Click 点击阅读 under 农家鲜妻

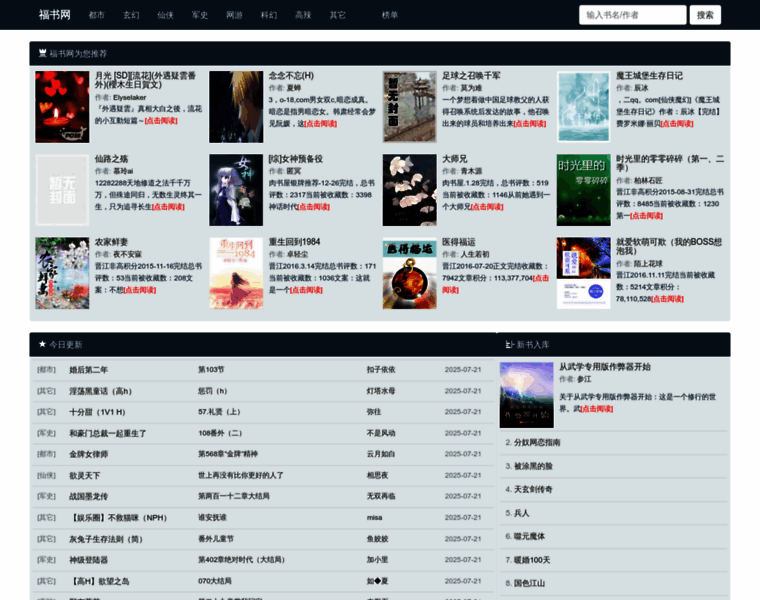click(x=140, y=290)
